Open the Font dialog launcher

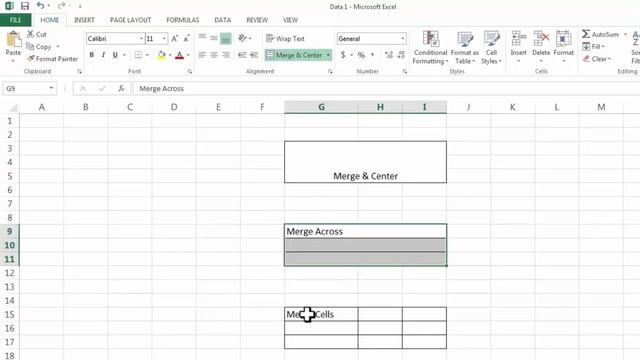(x=190, y=71)
